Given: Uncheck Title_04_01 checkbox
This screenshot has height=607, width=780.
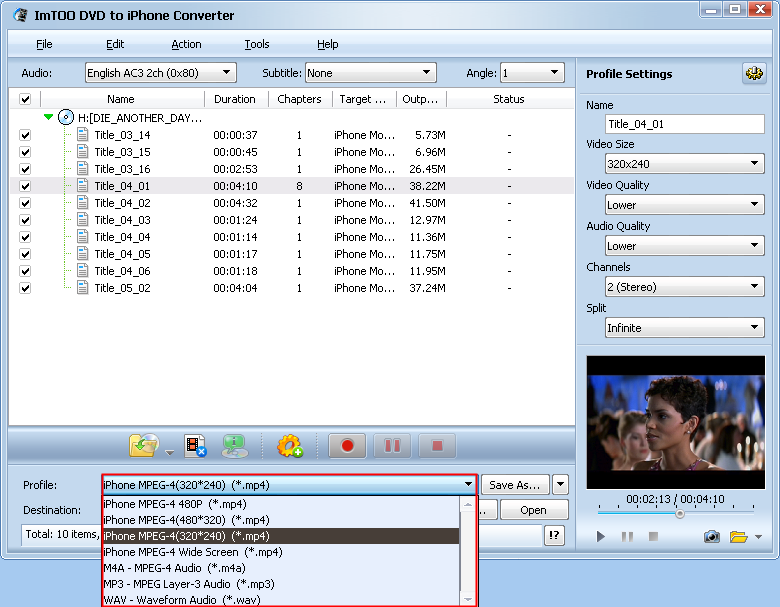Looking at the screenshot, I should [25, 186].
